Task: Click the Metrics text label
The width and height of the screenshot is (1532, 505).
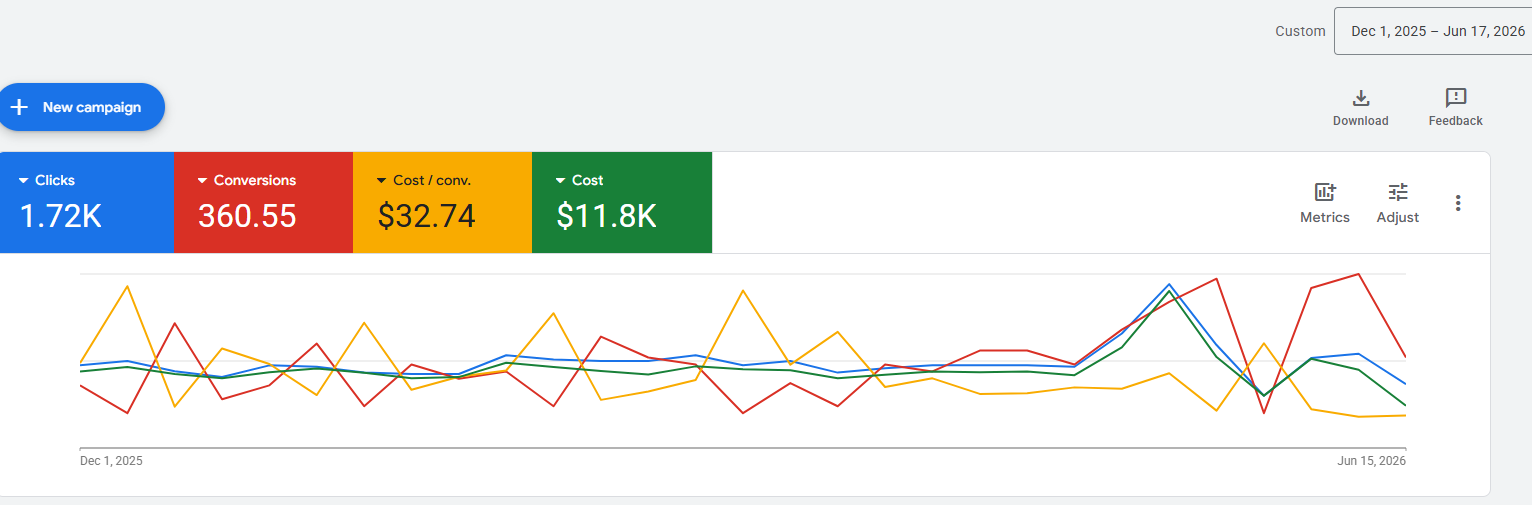Action: tap(1324, 217)
